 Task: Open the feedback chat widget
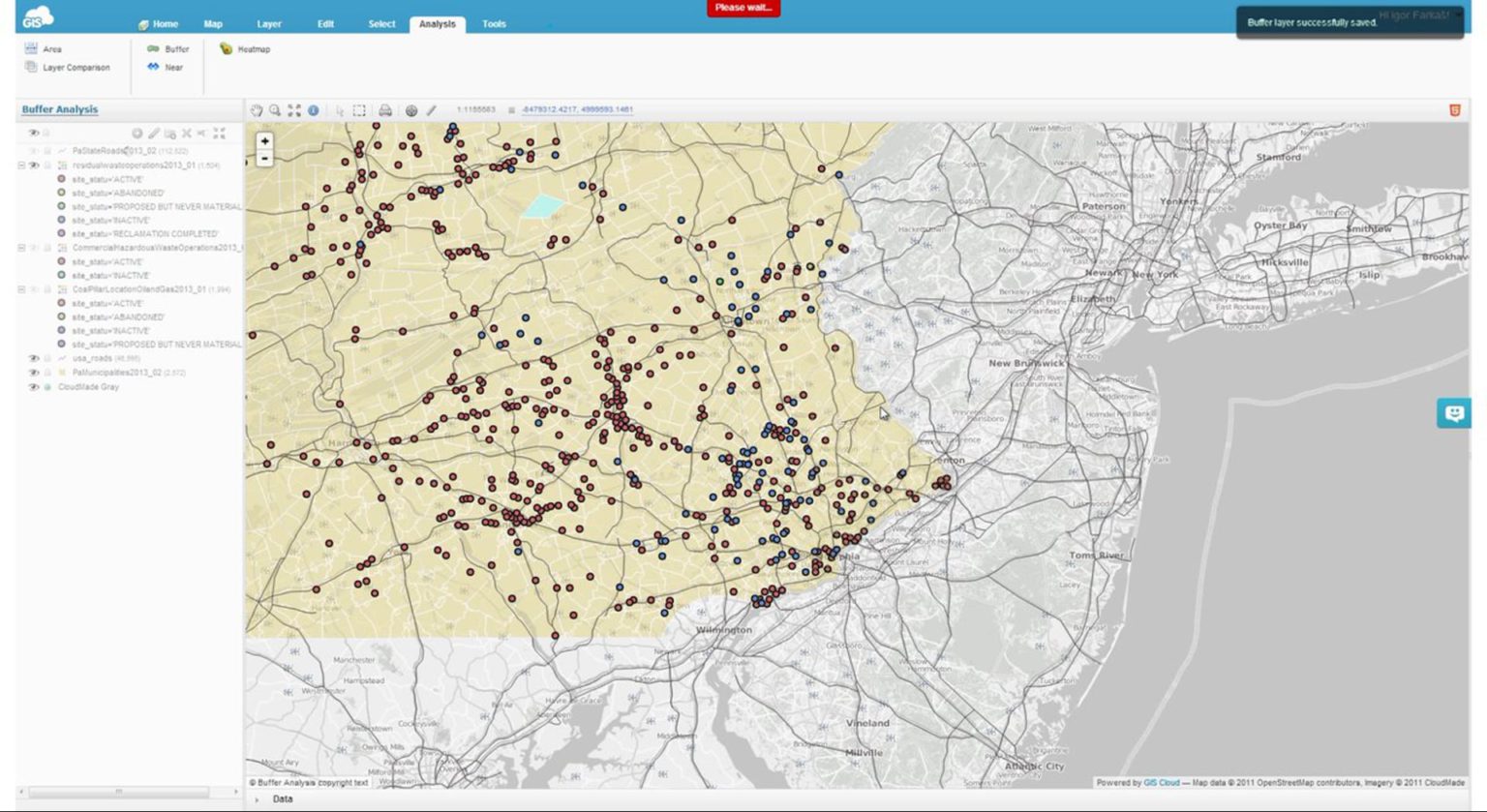click(1453, 413)
